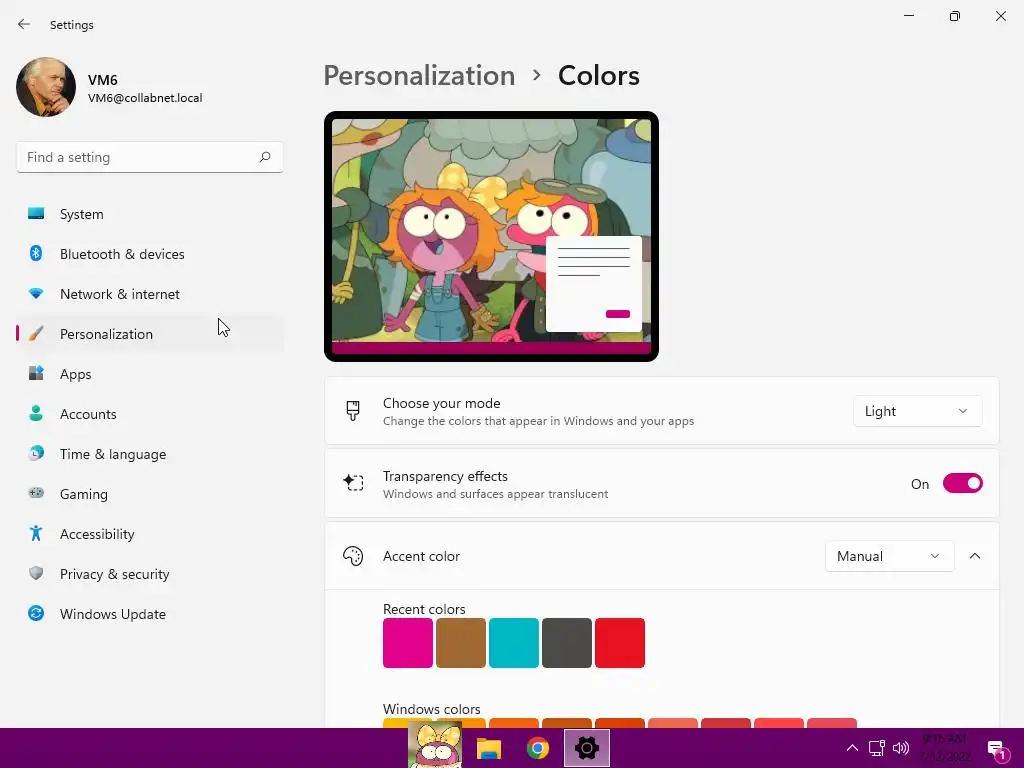The height and width of the screenshot is (768, 1024).
Task: Open the Manual accent color dropdown
Action: [x=889, y=556]
